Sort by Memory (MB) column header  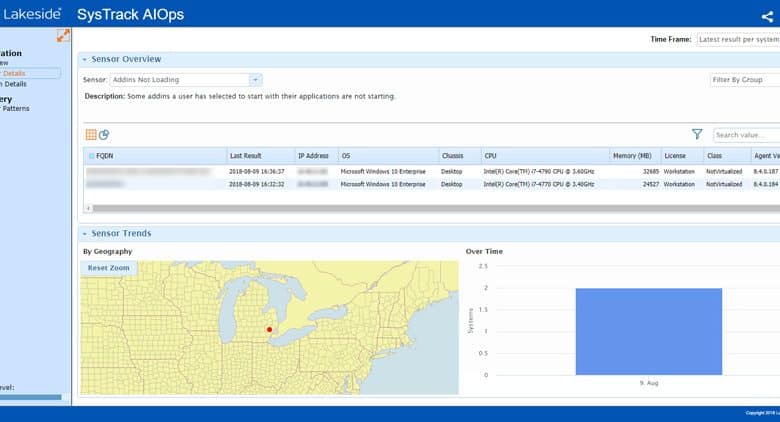(635, 156)
